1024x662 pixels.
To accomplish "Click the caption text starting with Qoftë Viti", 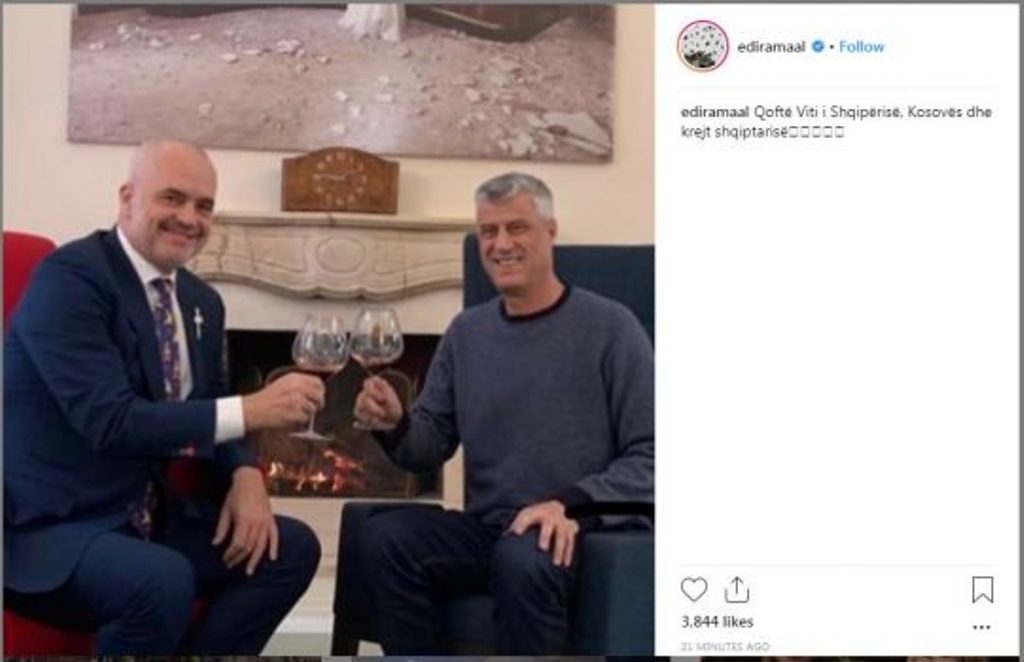I will coord(837,121).
